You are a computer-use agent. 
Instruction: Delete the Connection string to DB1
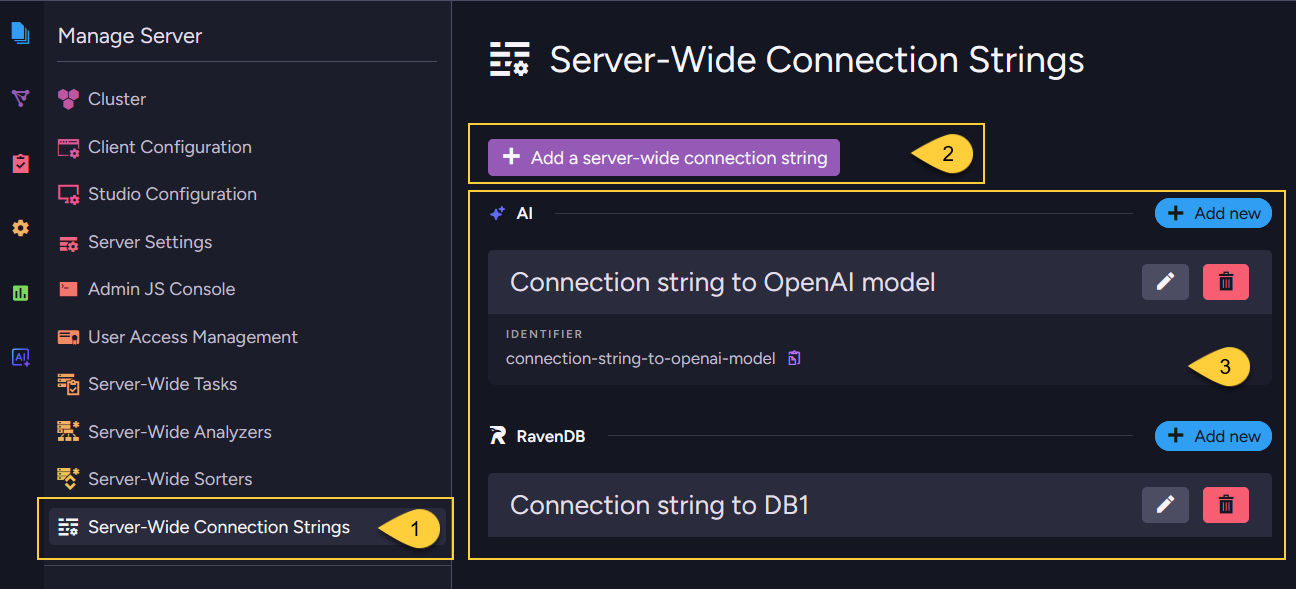tap(1226, 505)
